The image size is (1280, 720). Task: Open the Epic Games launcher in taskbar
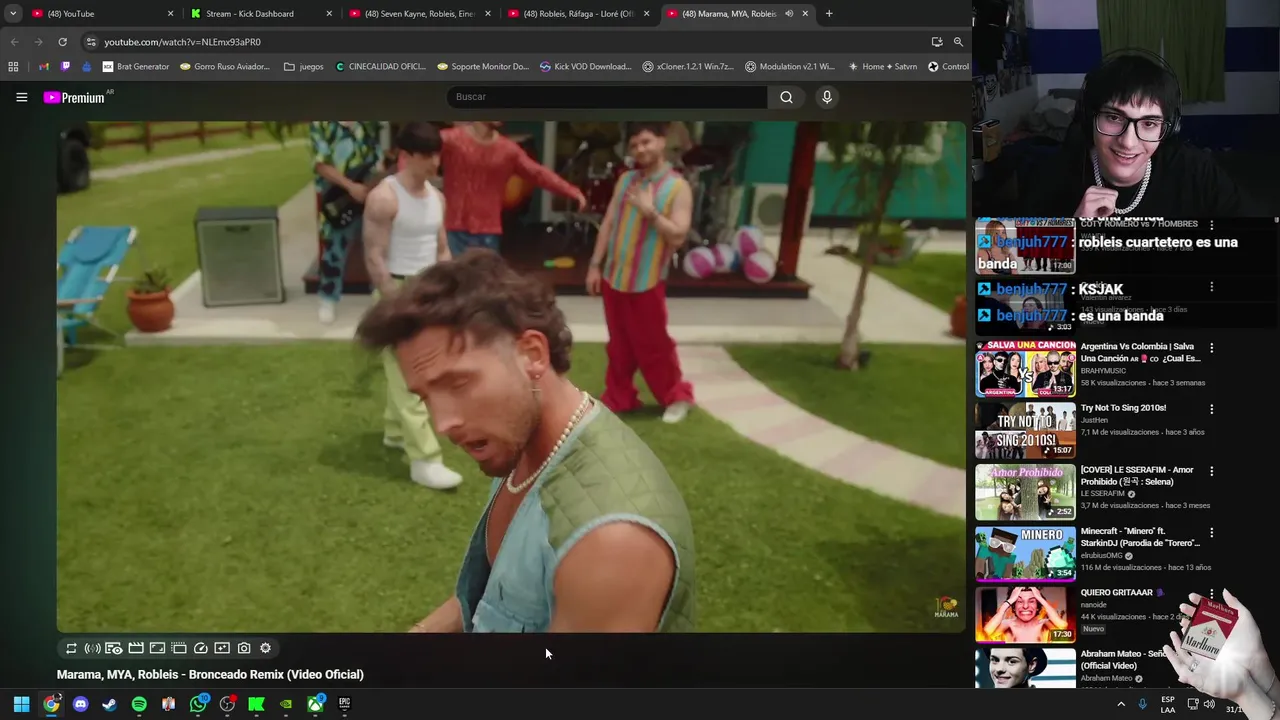click(x=345, y=704)
